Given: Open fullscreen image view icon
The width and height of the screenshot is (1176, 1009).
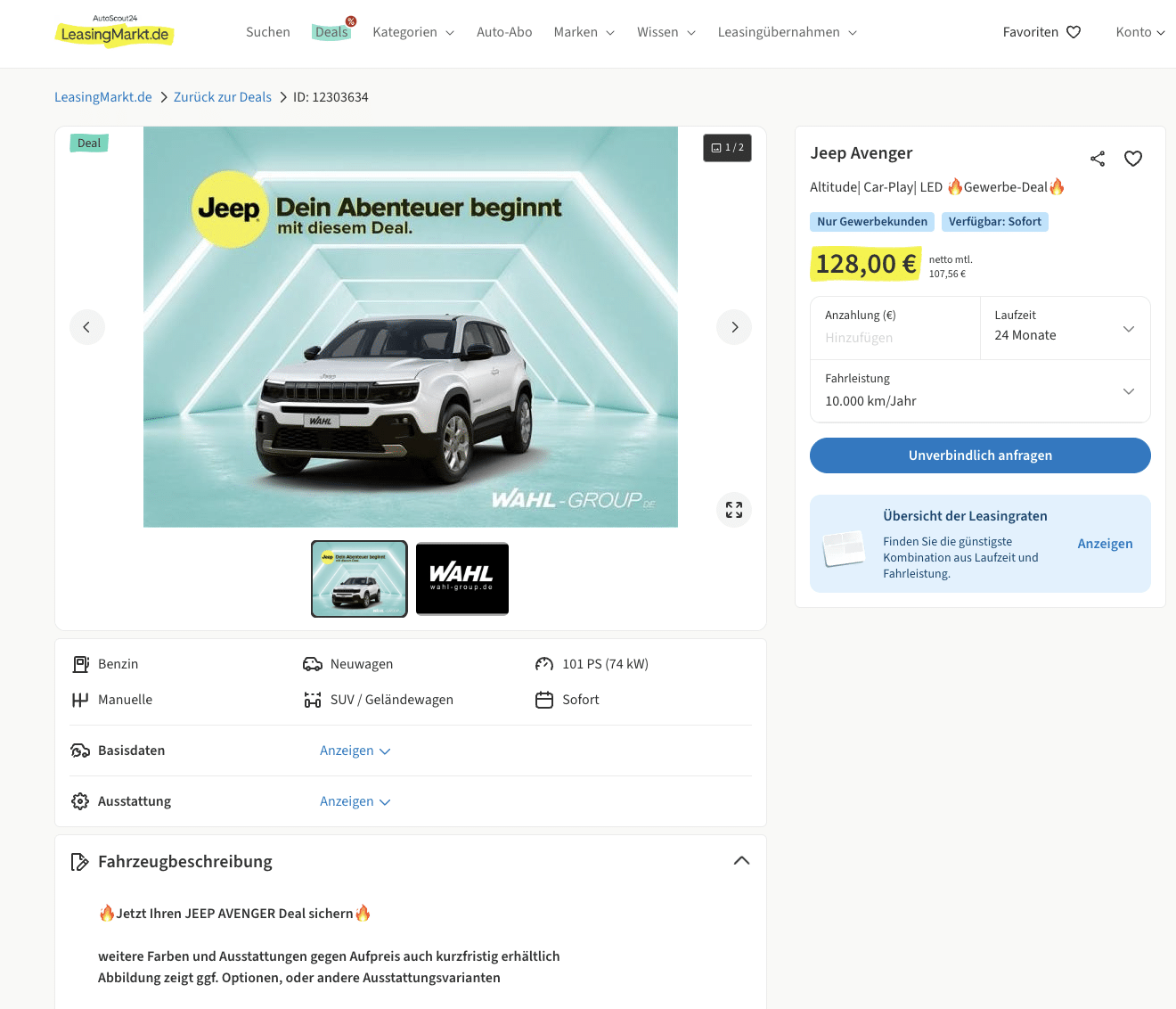Looking at the screenshot, I should point(733,510).
